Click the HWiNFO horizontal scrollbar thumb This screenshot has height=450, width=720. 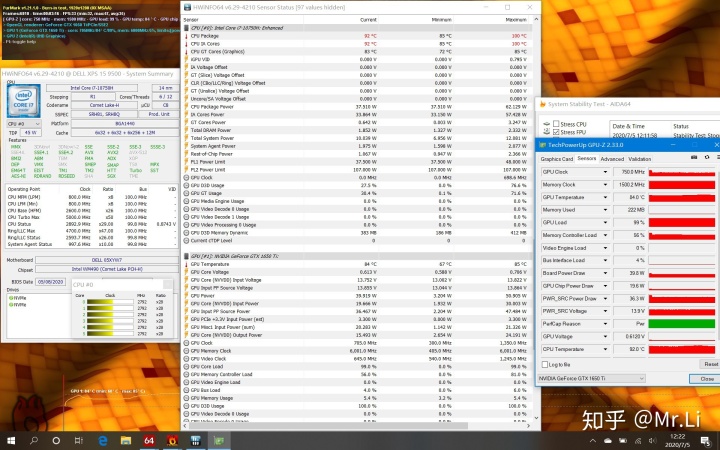coord(329,426)
